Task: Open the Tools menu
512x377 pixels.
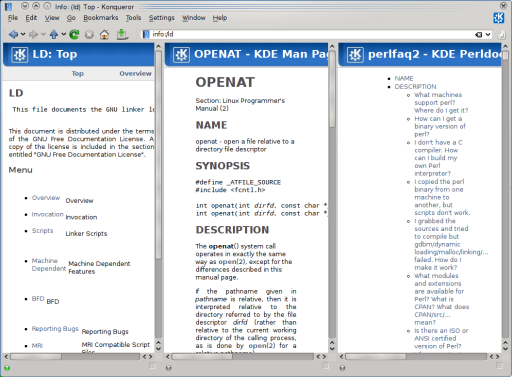Action: tap(133, 18)
